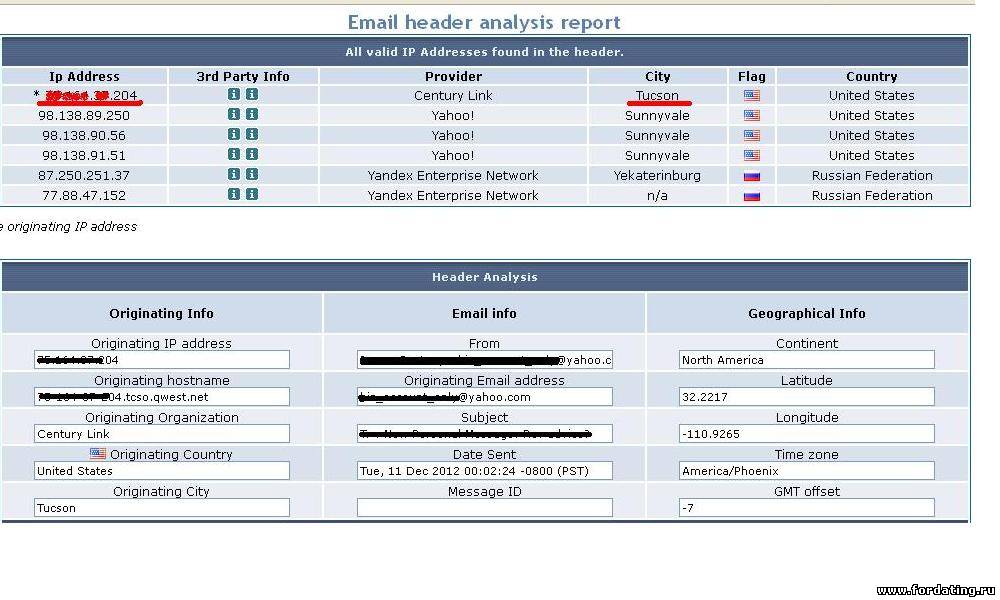Image resolution: width=1000 pixels, height=600 pixels.
Task: Click the Russian flag for 77.88.47.152
Action: [x=751, y=196]
